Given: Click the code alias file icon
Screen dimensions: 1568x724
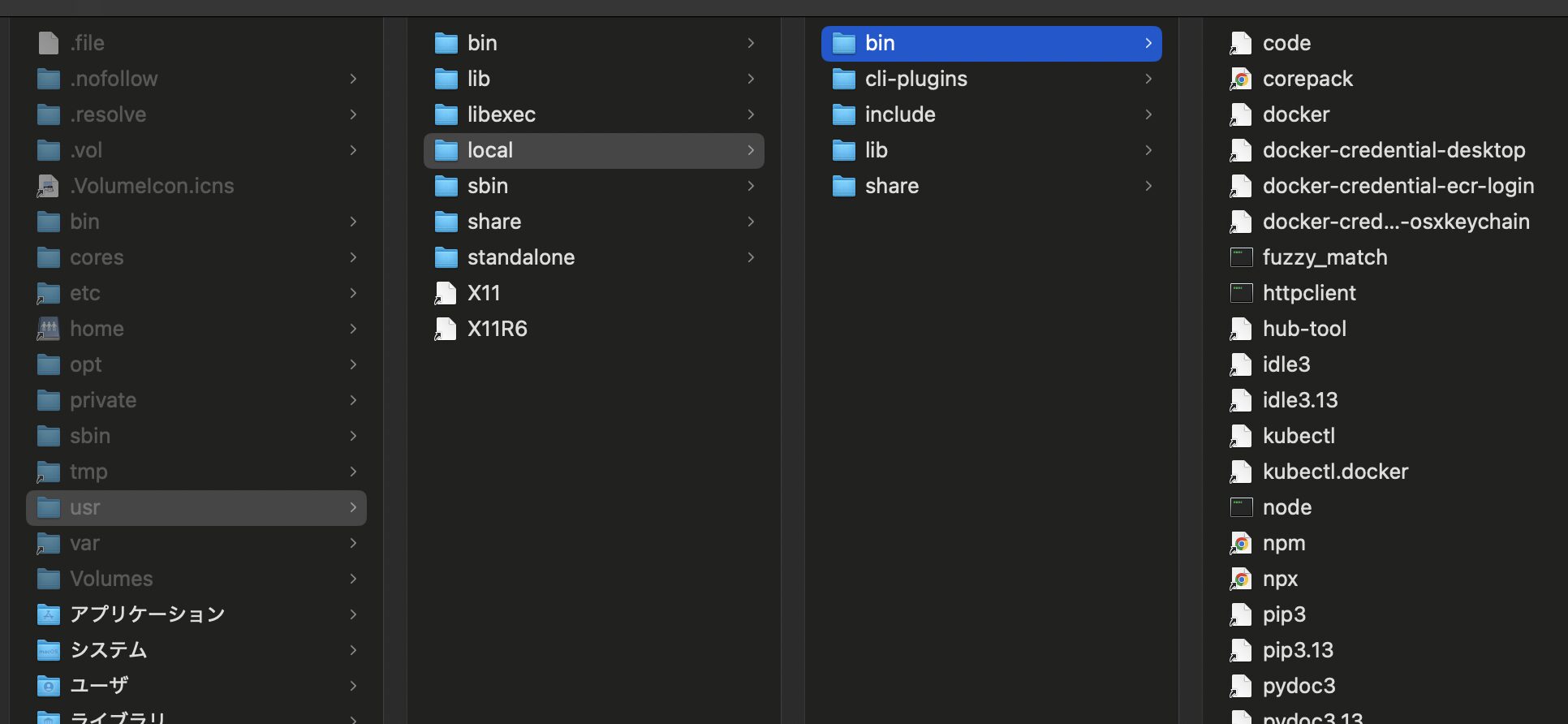Looking at the screenshot, I should [x=1241, y=43].
